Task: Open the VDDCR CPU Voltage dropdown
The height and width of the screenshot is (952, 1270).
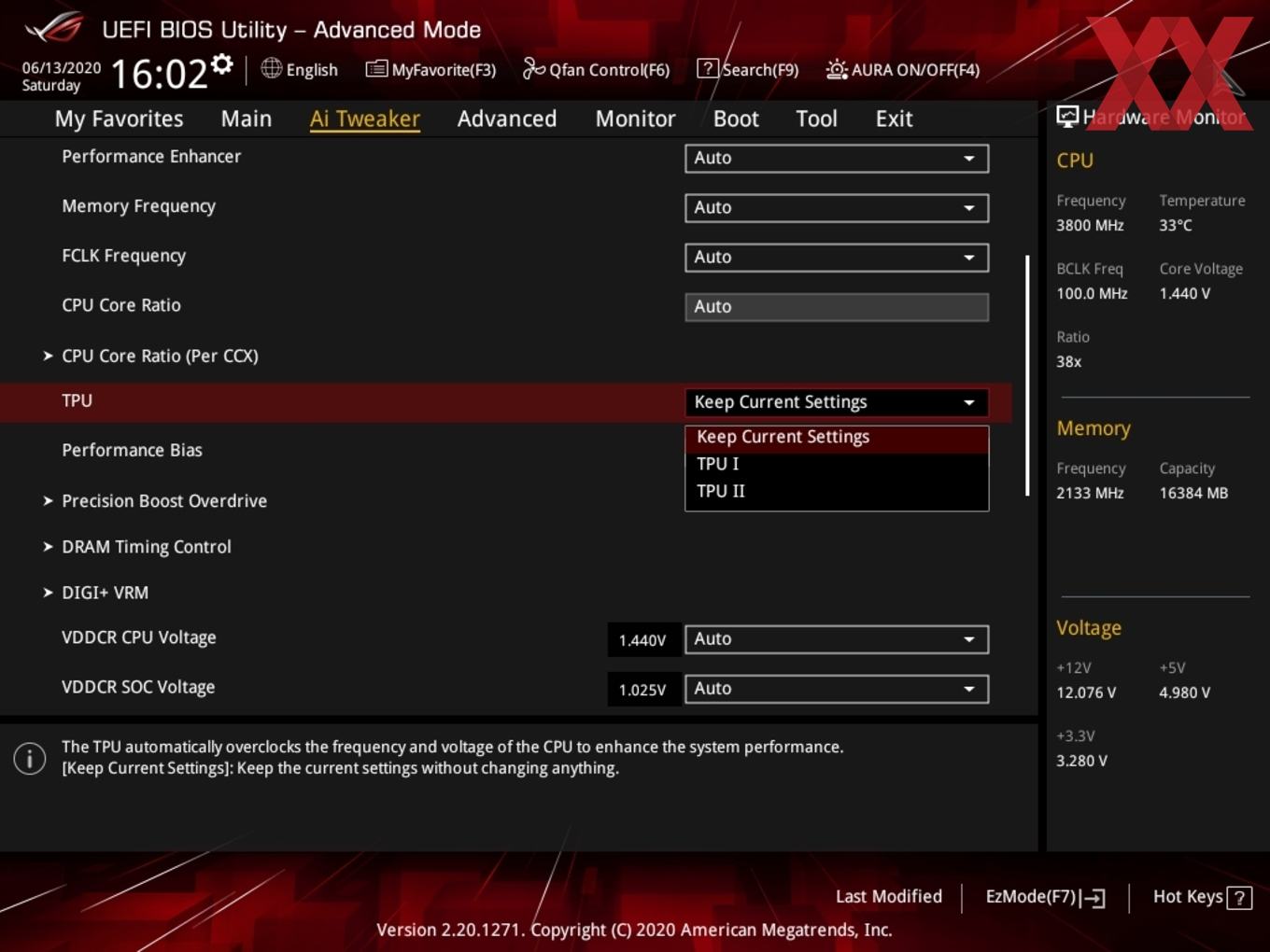Action: 837,639
